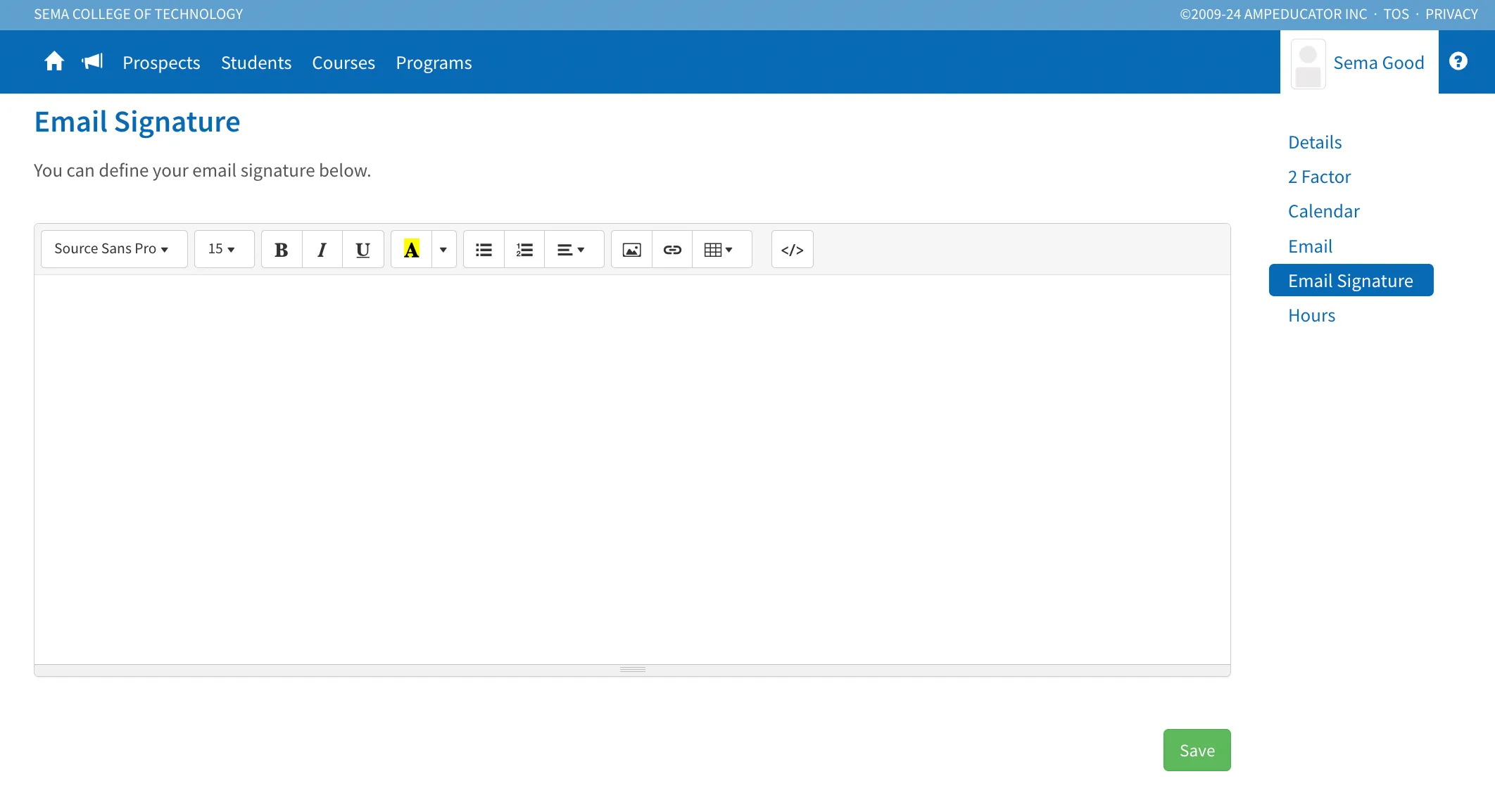The image size is (1495, 812).
Task: Click the Sema College of Technology header text
Action: click(x=139, y=14)
